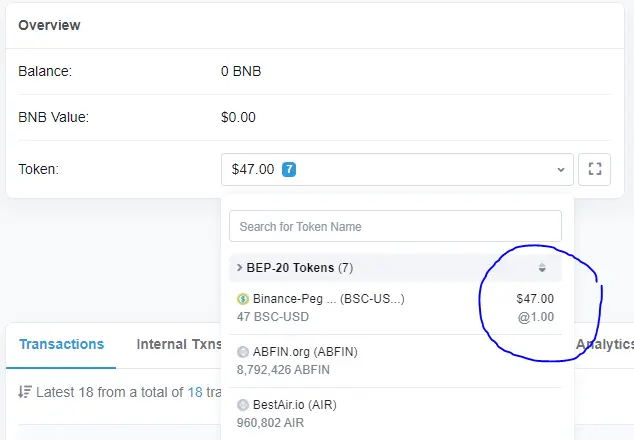Click the blue 18 total transactions link
634x440 pixels.
pos(195,392)
